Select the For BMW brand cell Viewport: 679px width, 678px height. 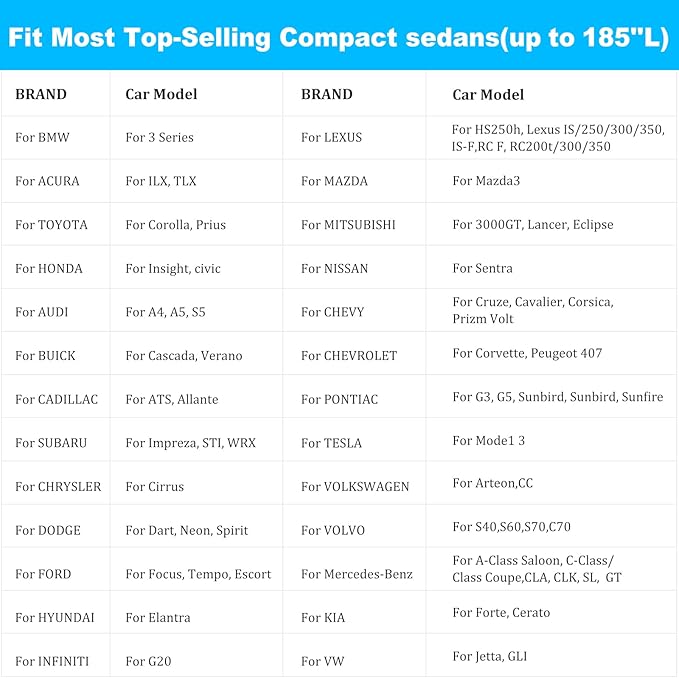(42, 137)
